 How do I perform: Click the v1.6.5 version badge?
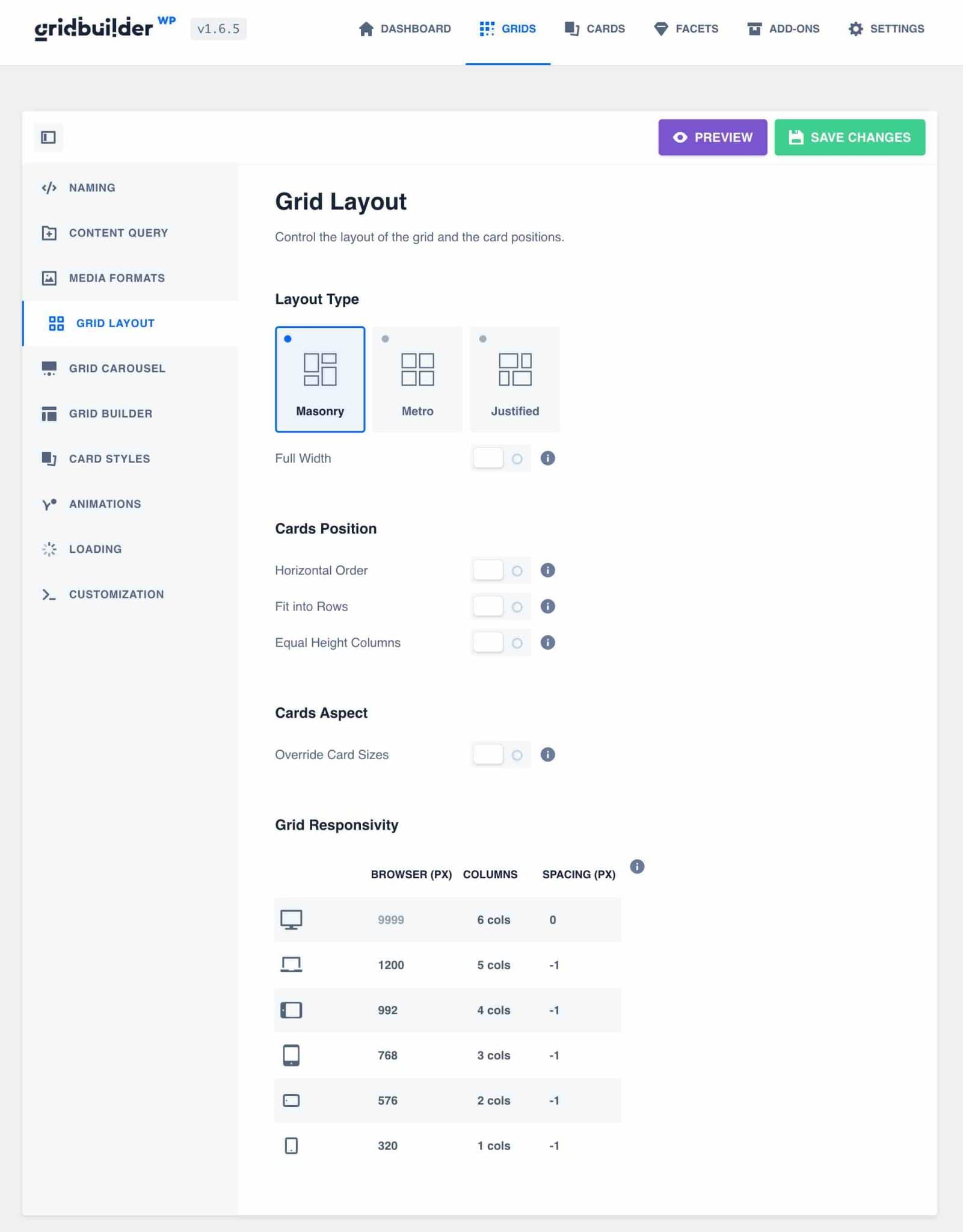tap(218, 29)
